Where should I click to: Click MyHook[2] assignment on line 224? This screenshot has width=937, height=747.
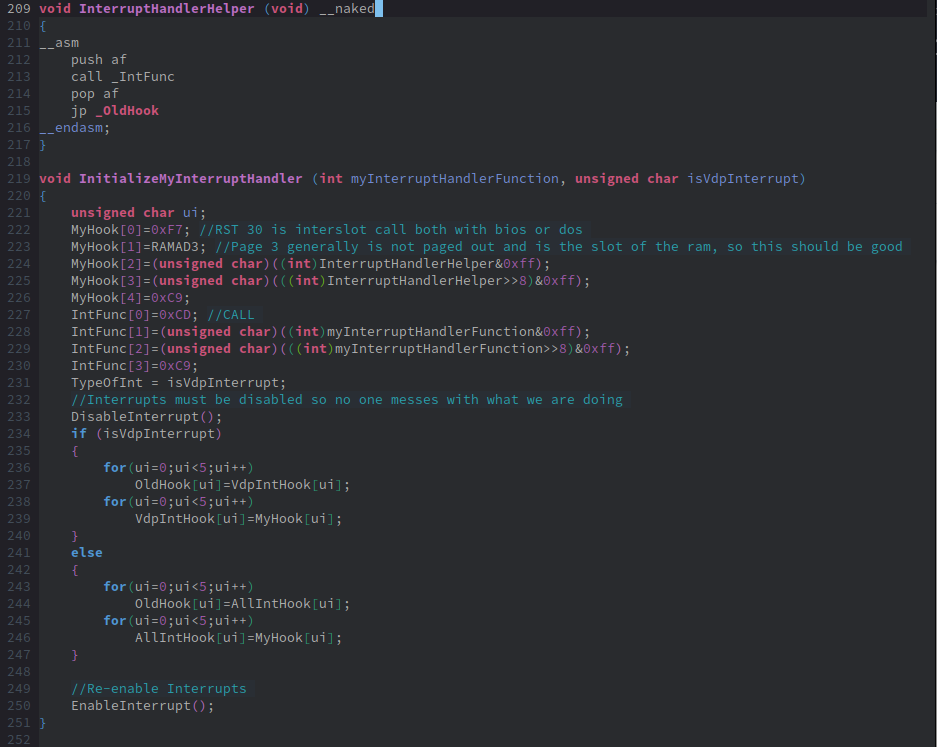(310, 264)
